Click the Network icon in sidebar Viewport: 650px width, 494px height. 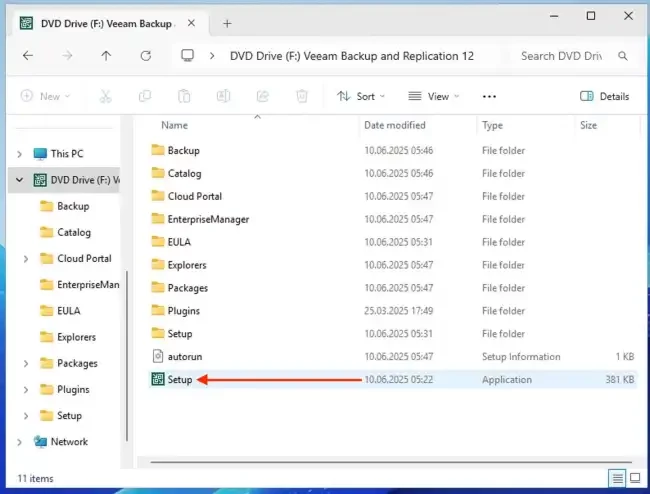(40, 442)
